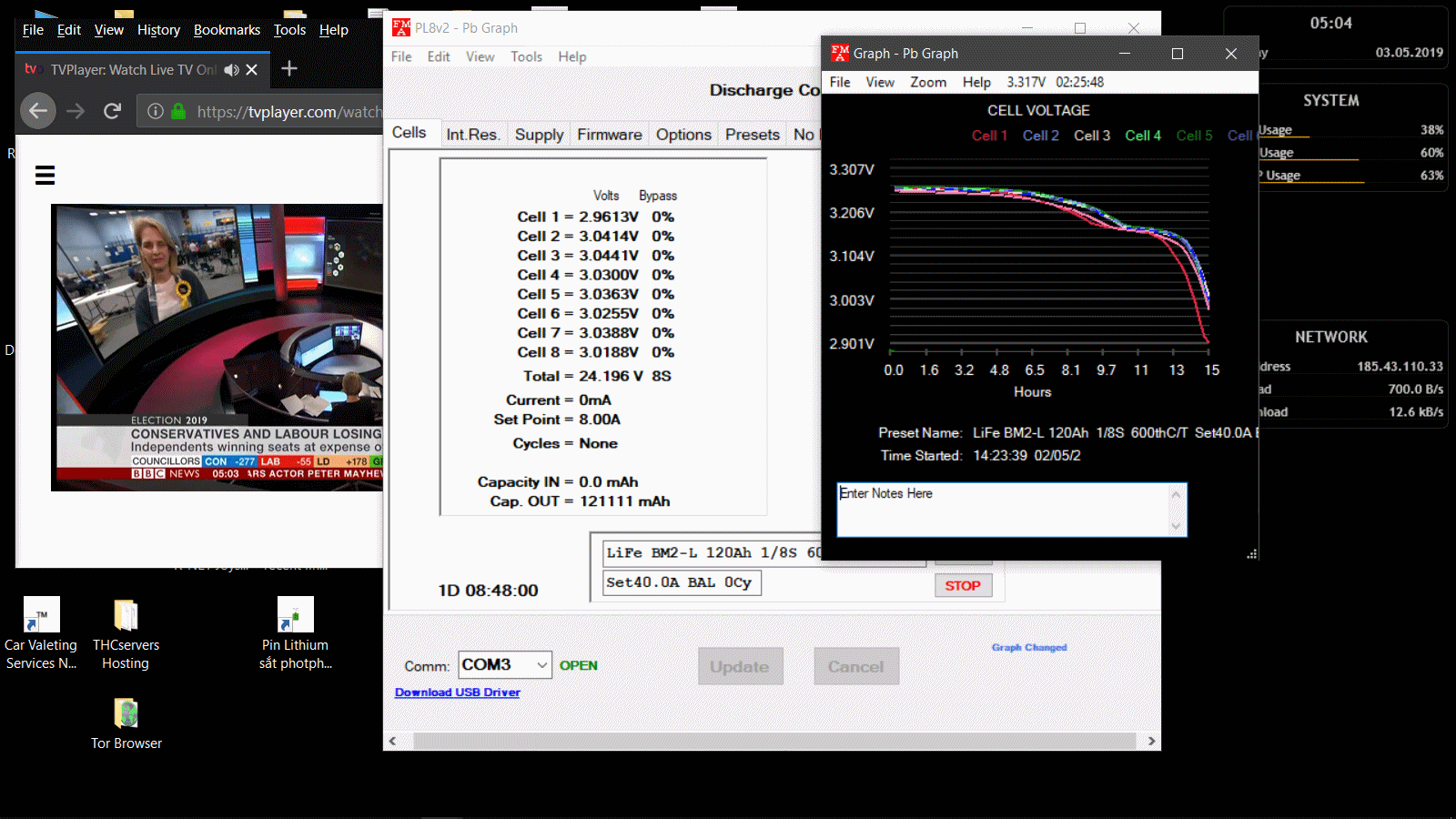
Task: Open a new browser tab with plus icon
Action: 289,69
